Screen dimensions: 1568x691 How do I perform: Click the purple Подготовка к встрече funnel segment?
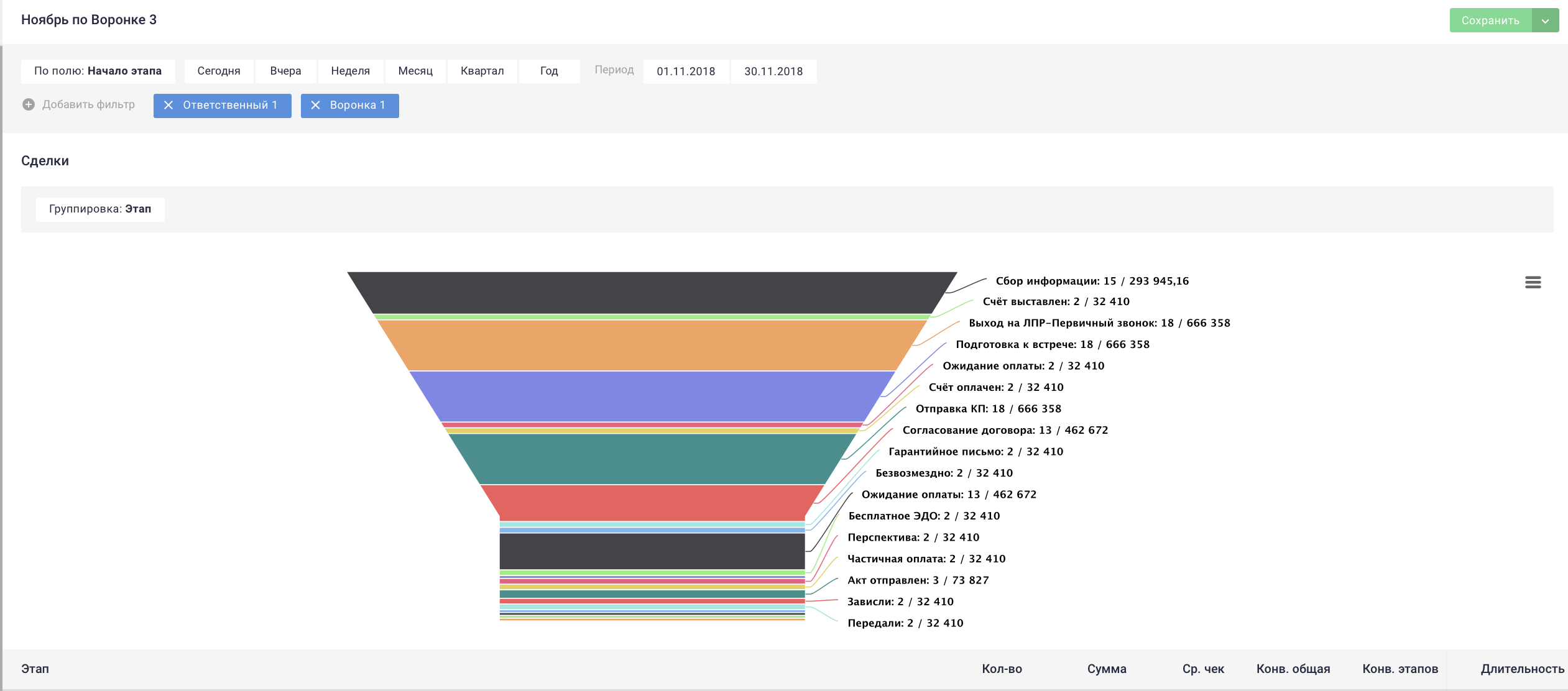(652, 396)
